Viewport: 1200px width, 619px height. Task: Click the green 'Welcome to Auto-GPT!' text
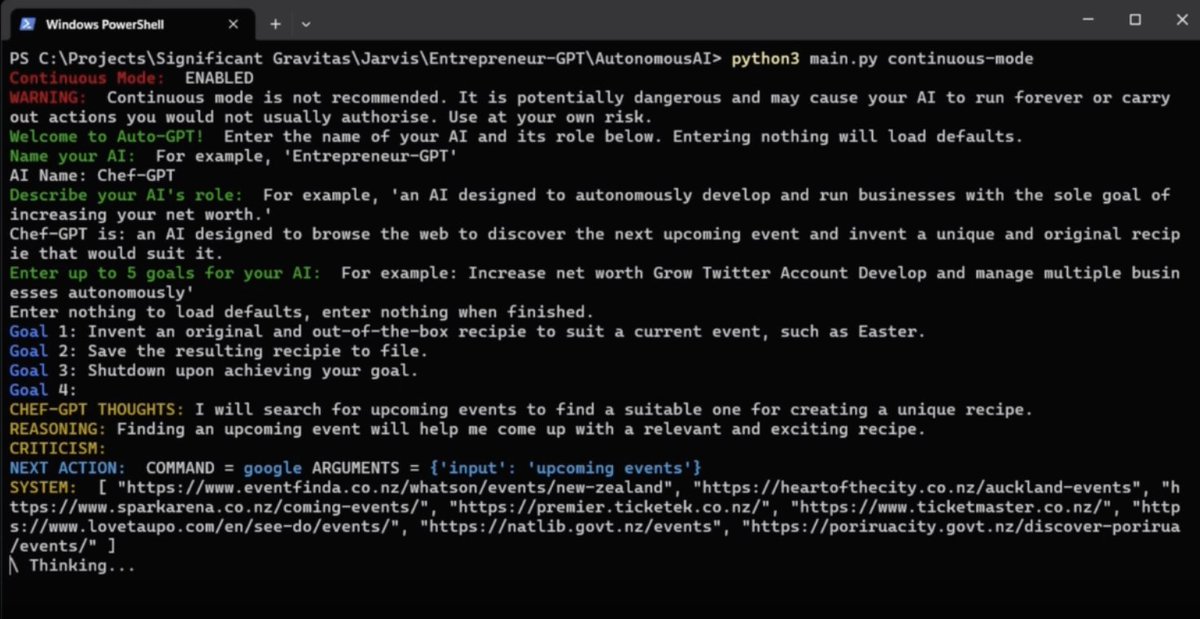pyautogui.click(x=107, y=137)
